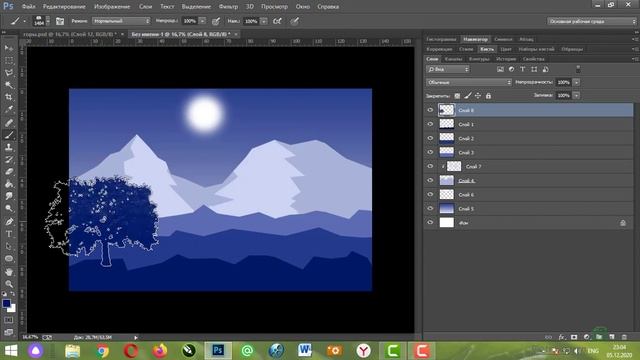The width and height of the screenshot is (640, 360).
Task: Toggle layer filtering switch
Action: point(578,69)
